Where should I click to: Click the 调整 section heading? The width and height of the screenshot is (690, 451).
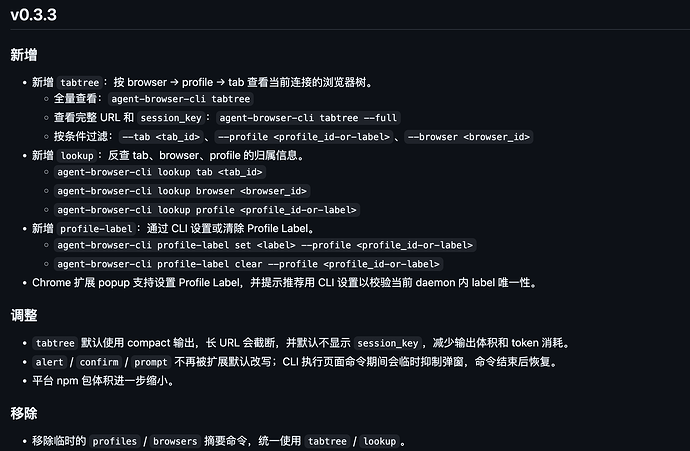(24, 315)
